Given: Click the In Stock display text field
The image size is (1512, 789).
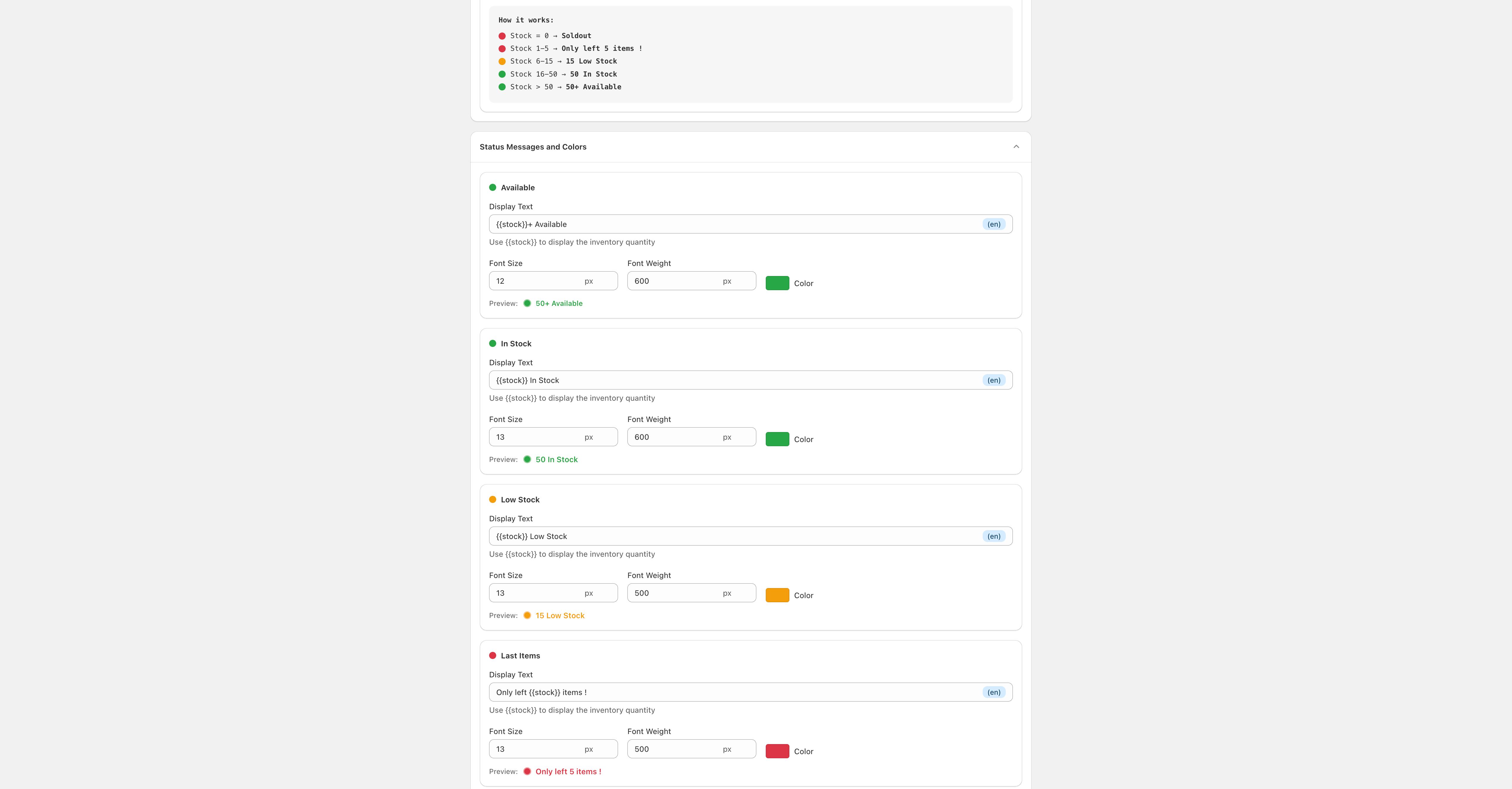Looking at the screenshot, I should pyautogui.click(x=734, y=380).
